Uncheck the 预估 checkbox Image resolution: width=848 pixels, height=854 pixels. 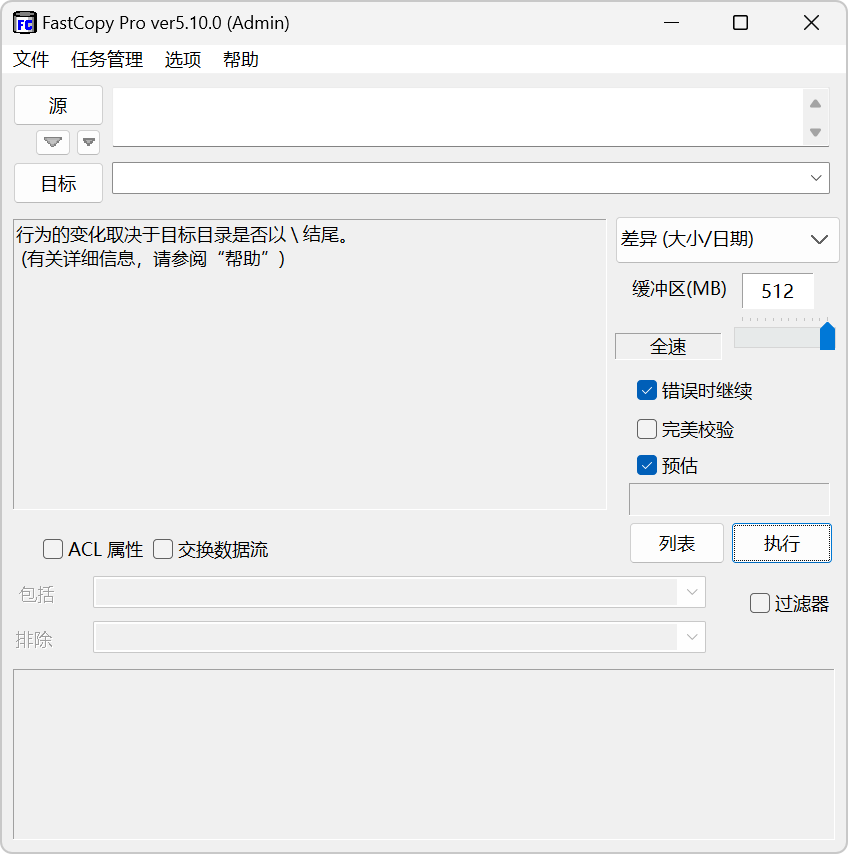[647, 465]
